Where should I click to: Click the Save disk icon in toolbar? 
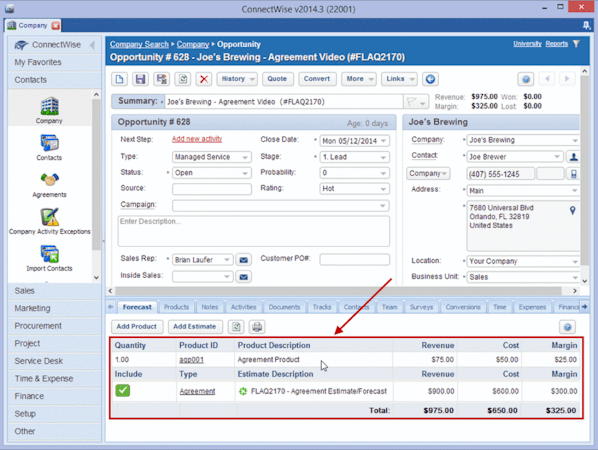pos(140,79)
